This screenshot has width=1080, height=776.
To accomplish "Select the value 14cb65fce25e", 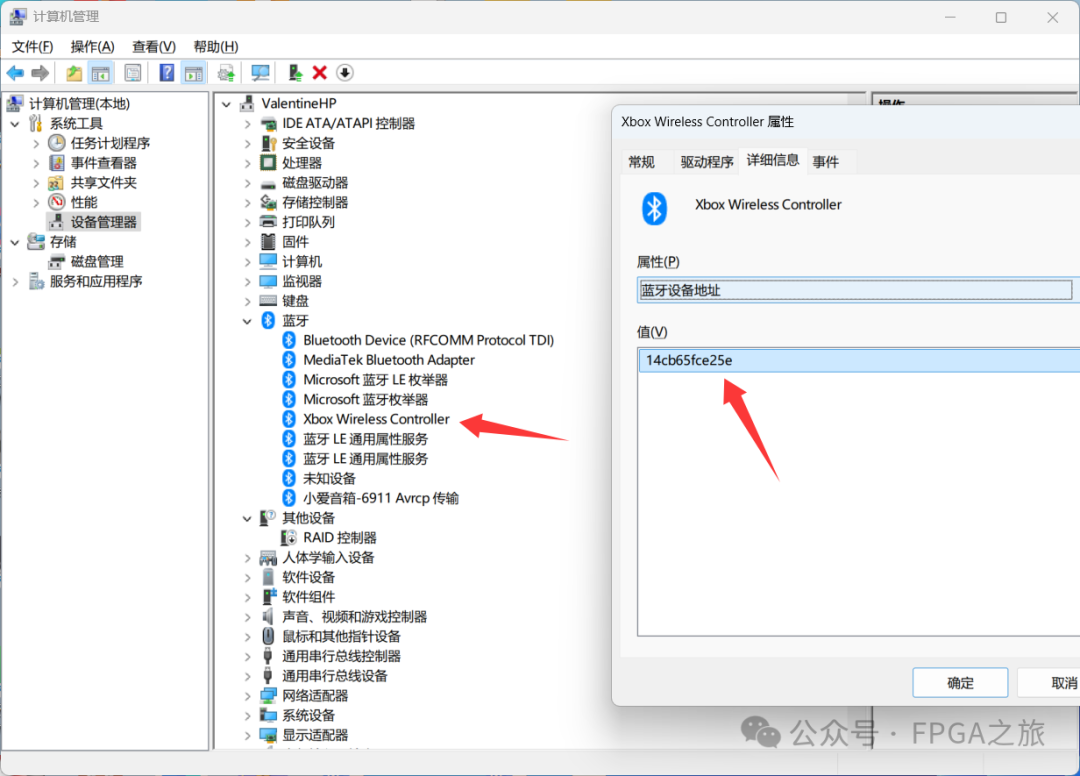I will pyautogui.click(x=859, y=360).
